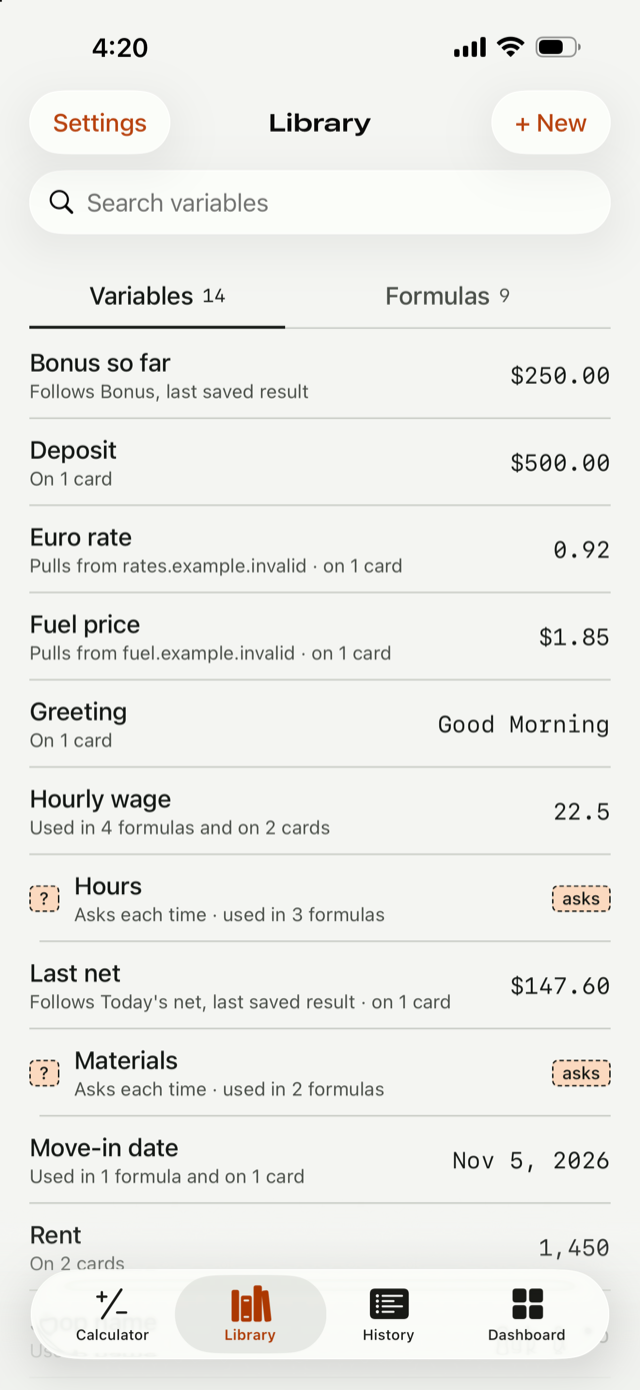Tap the "asks" badge on Materials row
640x1390 pixels.
coord(581,1073)
